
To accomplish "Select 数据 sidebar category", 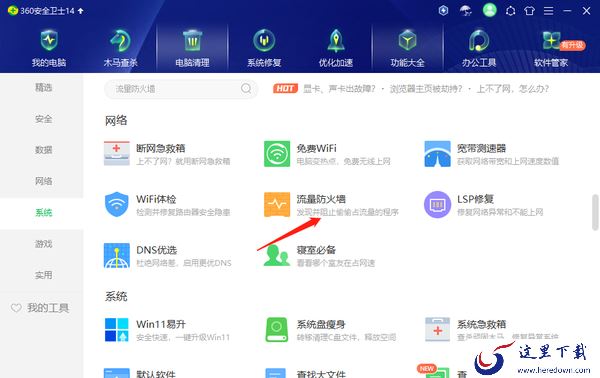I will [x=44, y=150].
